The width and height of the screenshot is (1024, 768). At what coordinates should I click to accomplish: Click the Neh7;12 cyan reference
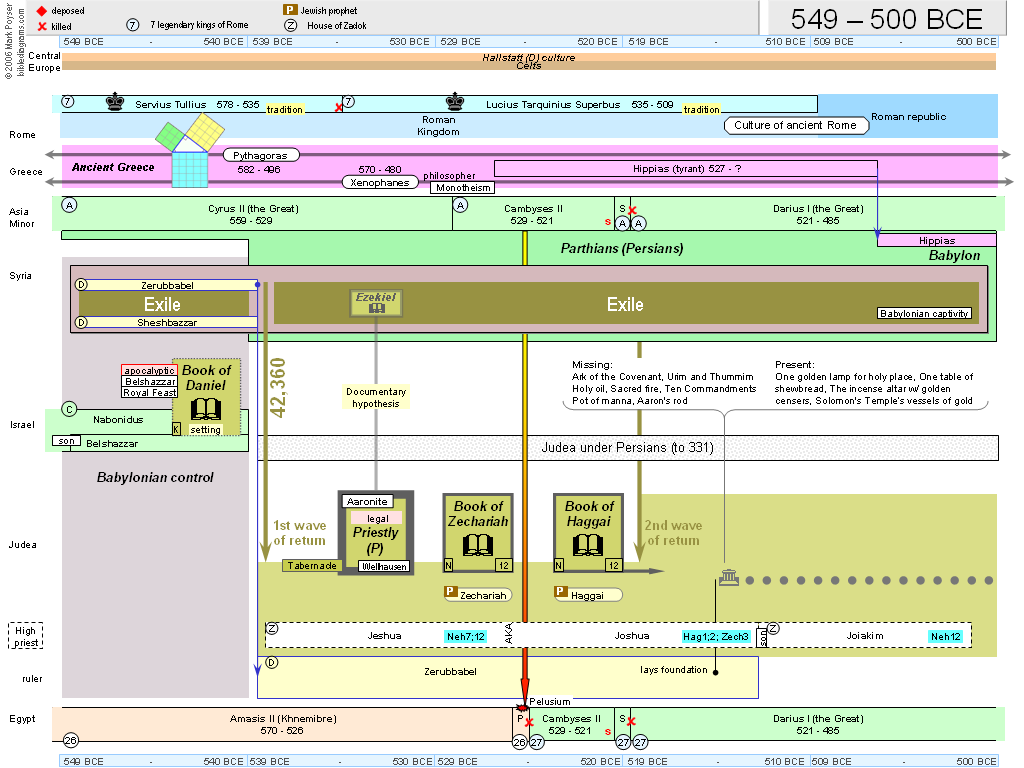465,636
